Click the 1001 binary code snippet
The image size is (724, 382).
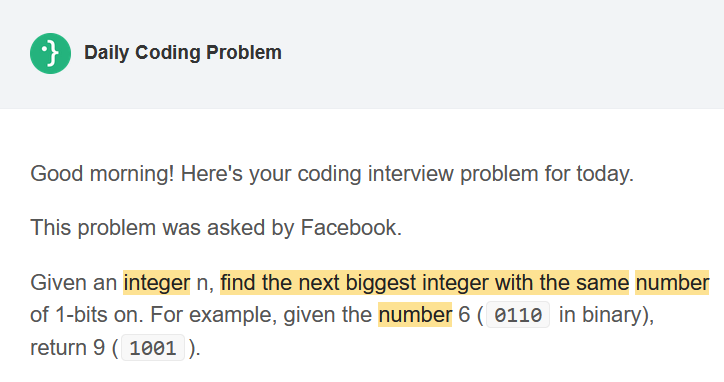153,348
